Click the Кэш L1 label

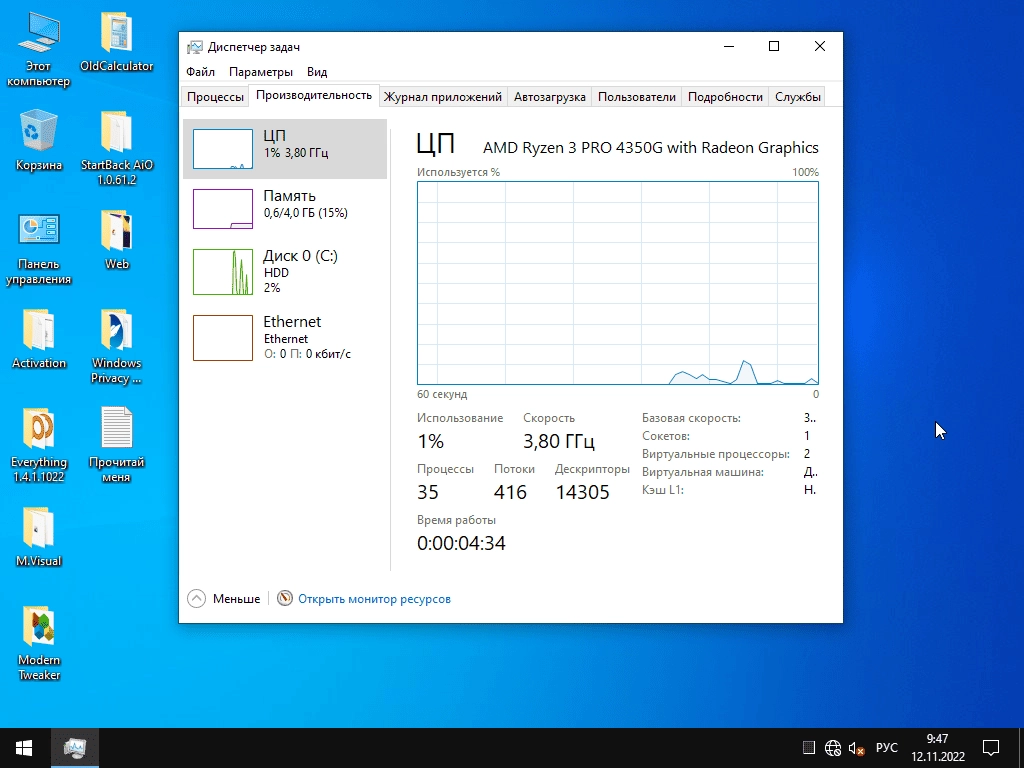(662, 490)
